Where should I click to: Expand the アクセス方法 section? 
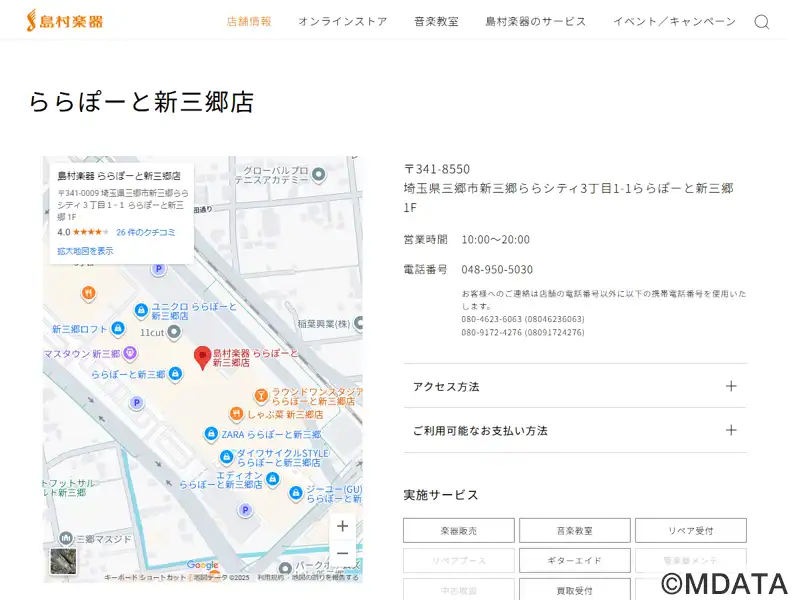[x=575, y=386]
